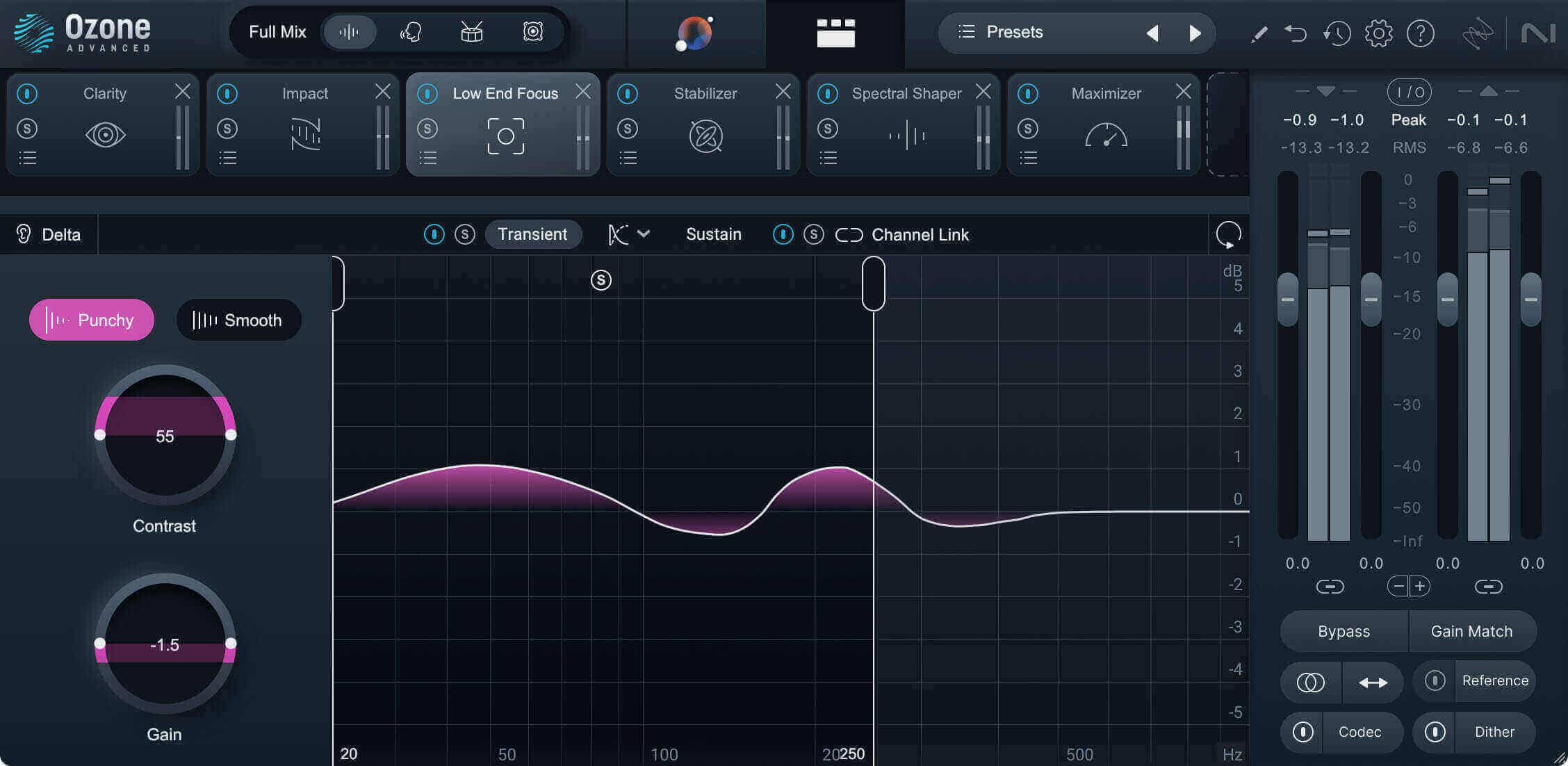Viewport: 1568px width, 766px height.
Task: Open Clarity module eye icon
Action: tap(105, 135)
